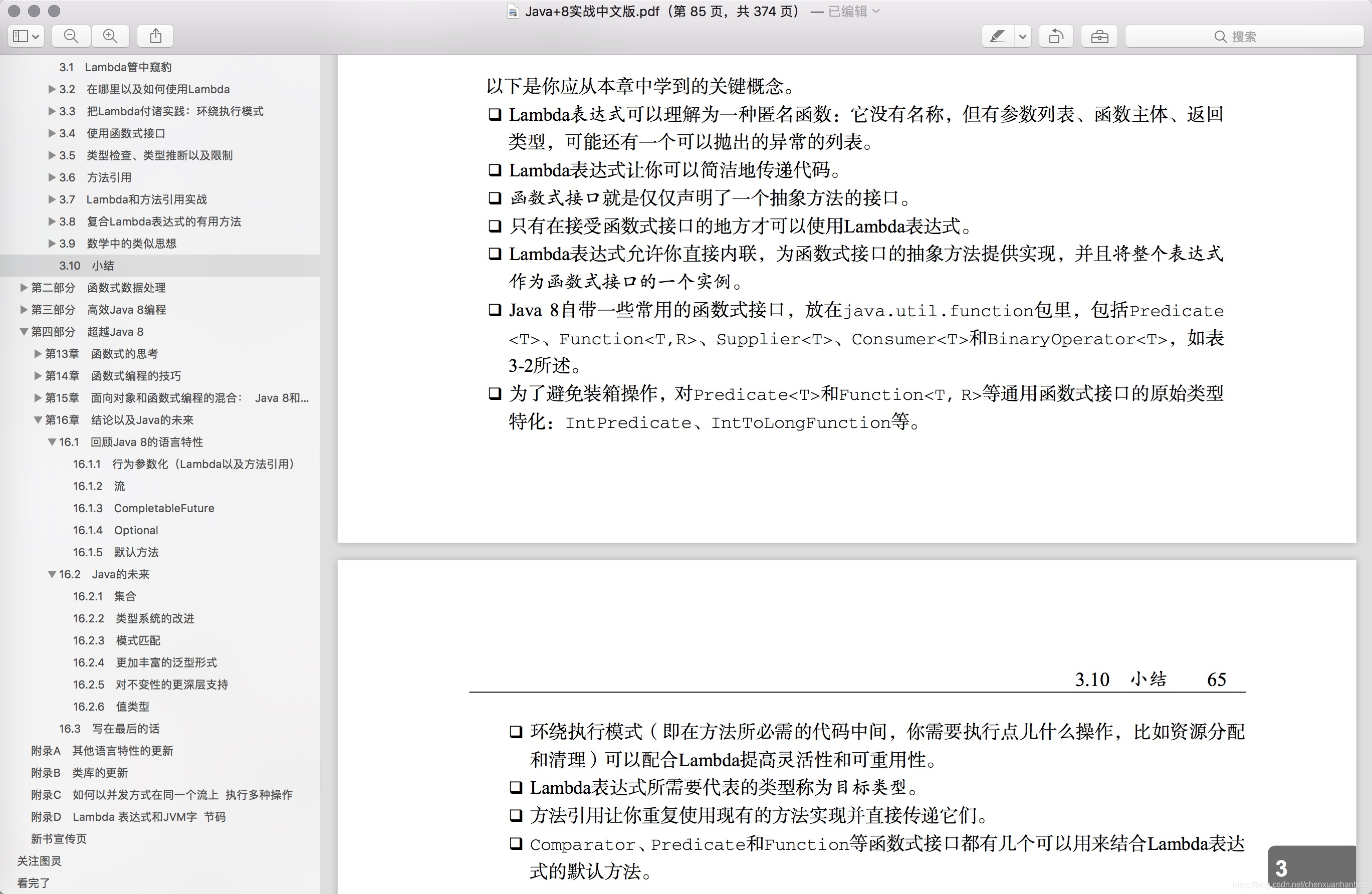Open 附录D Lambda 表达式和JVM字节码
This screenshot has width=1372, height=894.
coord(129,817)
